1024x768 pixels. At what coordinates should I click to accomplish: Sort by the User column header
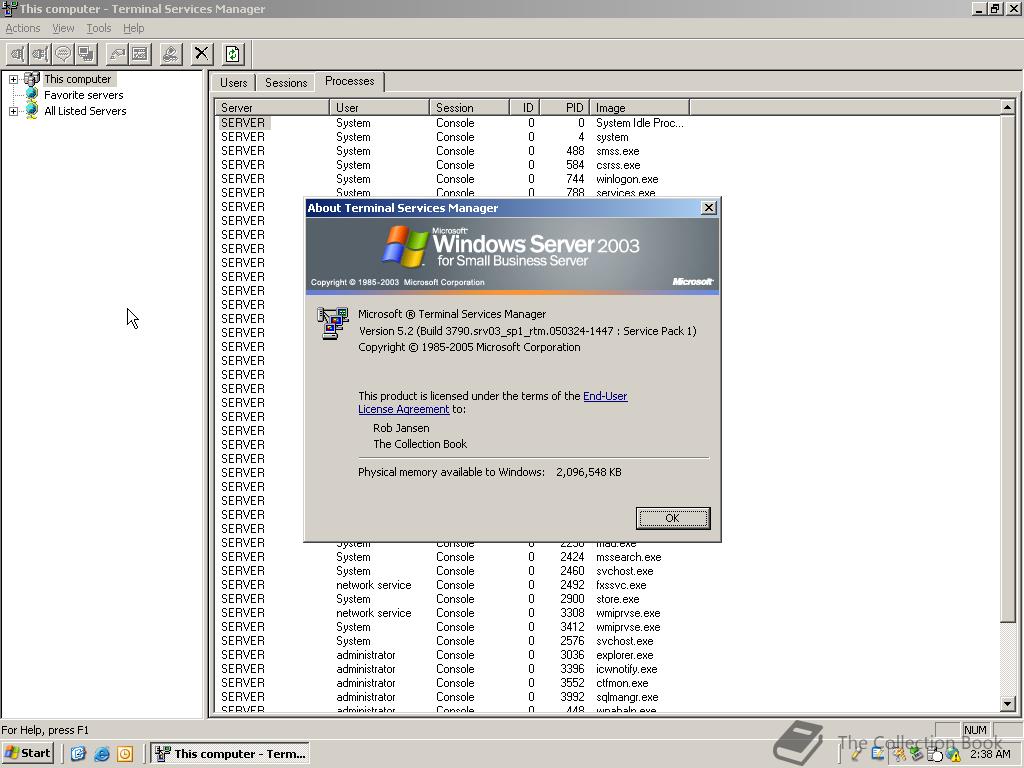tap(379, 108)
